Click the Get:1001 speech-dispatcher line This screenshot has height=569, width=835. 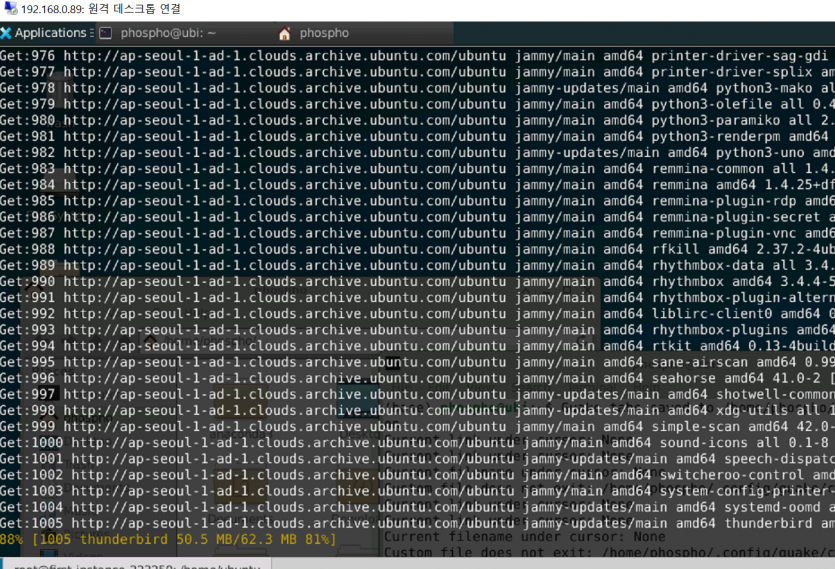418,459
